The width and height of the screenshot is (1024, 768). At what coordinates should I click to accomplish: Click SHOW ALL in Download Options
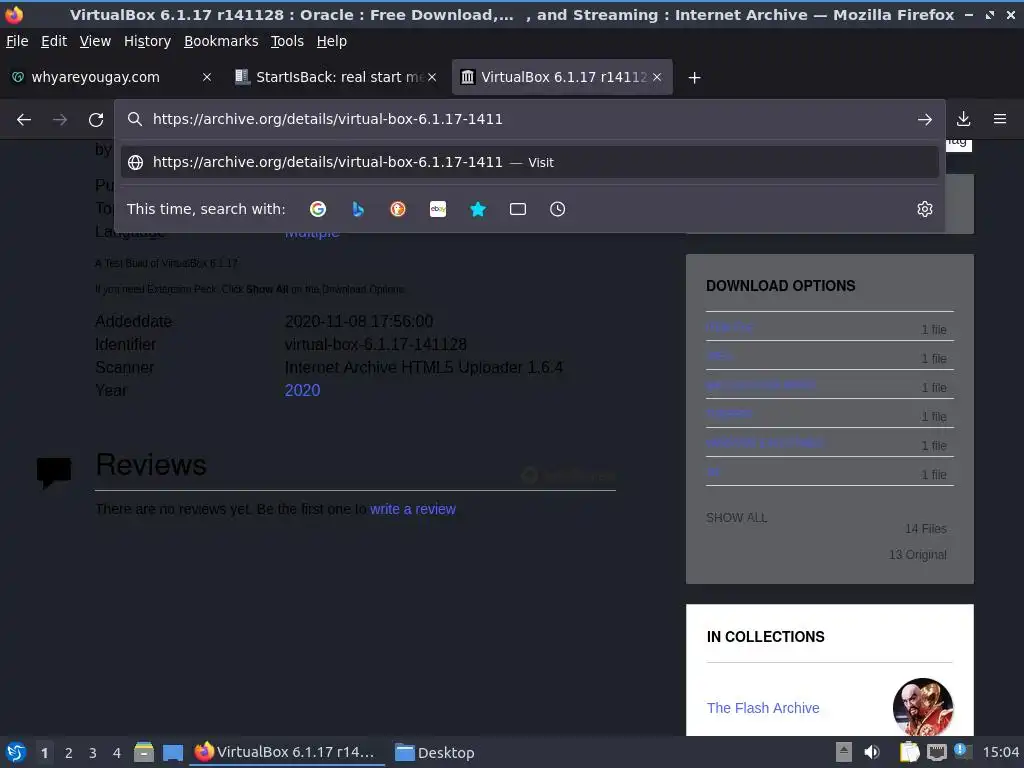pyautogui.click(x=737, y=517)
